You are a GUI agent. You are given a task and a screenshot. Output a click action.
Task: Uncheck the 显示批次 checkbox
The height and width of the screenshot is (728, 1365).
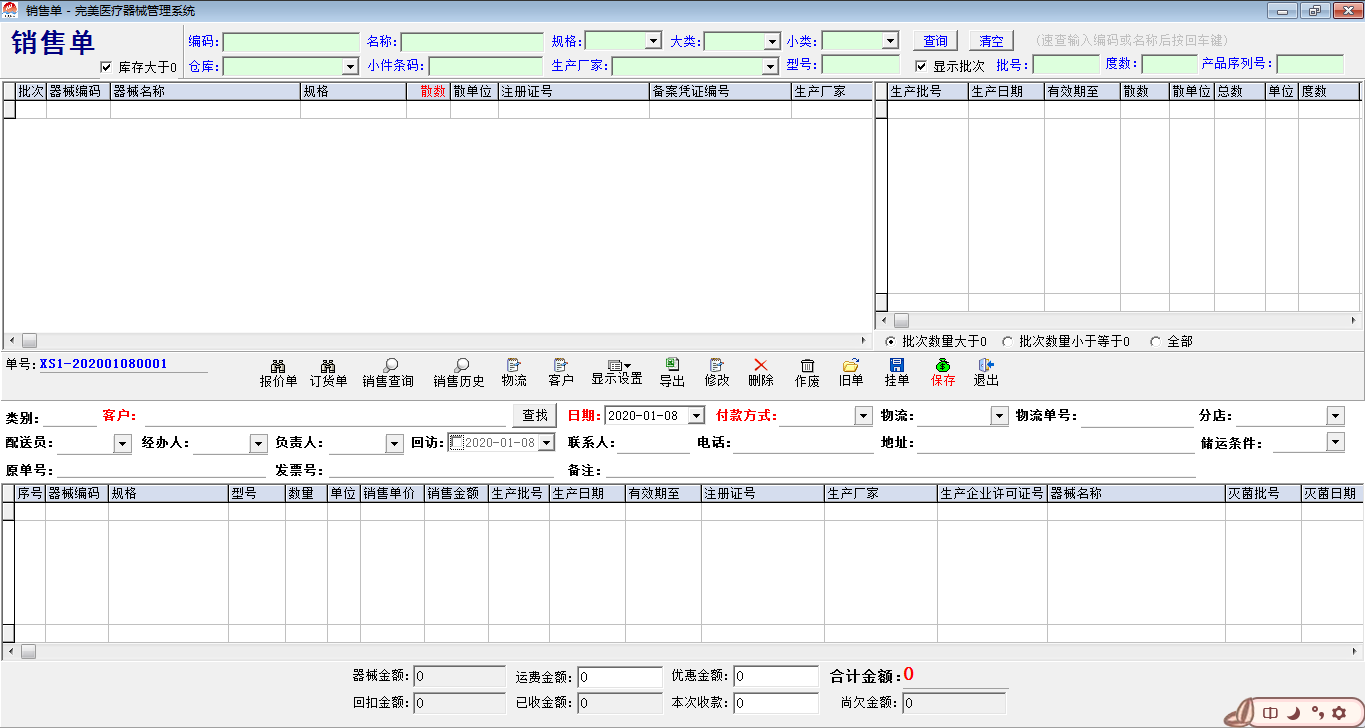coord(921,66)
